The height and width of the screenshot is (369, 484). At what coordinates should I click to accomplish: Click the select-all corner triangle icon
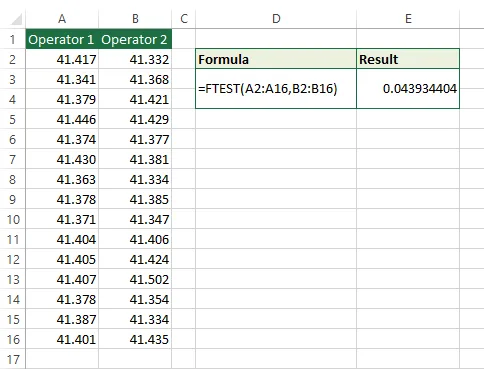[x=16, y=19]
